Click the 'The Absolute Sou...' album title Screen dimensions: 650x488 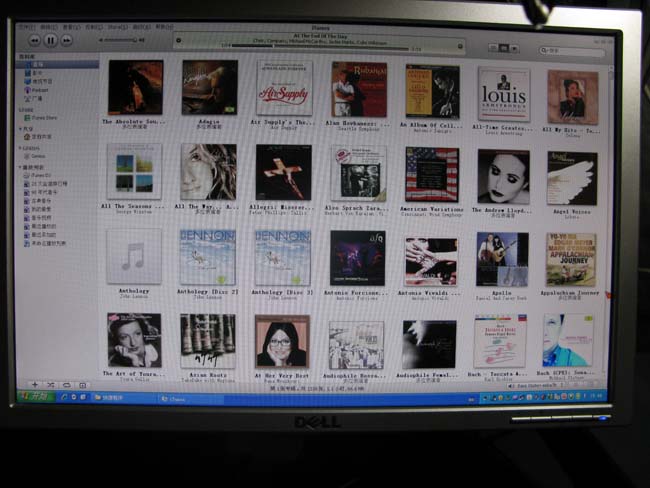click(x=133, y=122)
